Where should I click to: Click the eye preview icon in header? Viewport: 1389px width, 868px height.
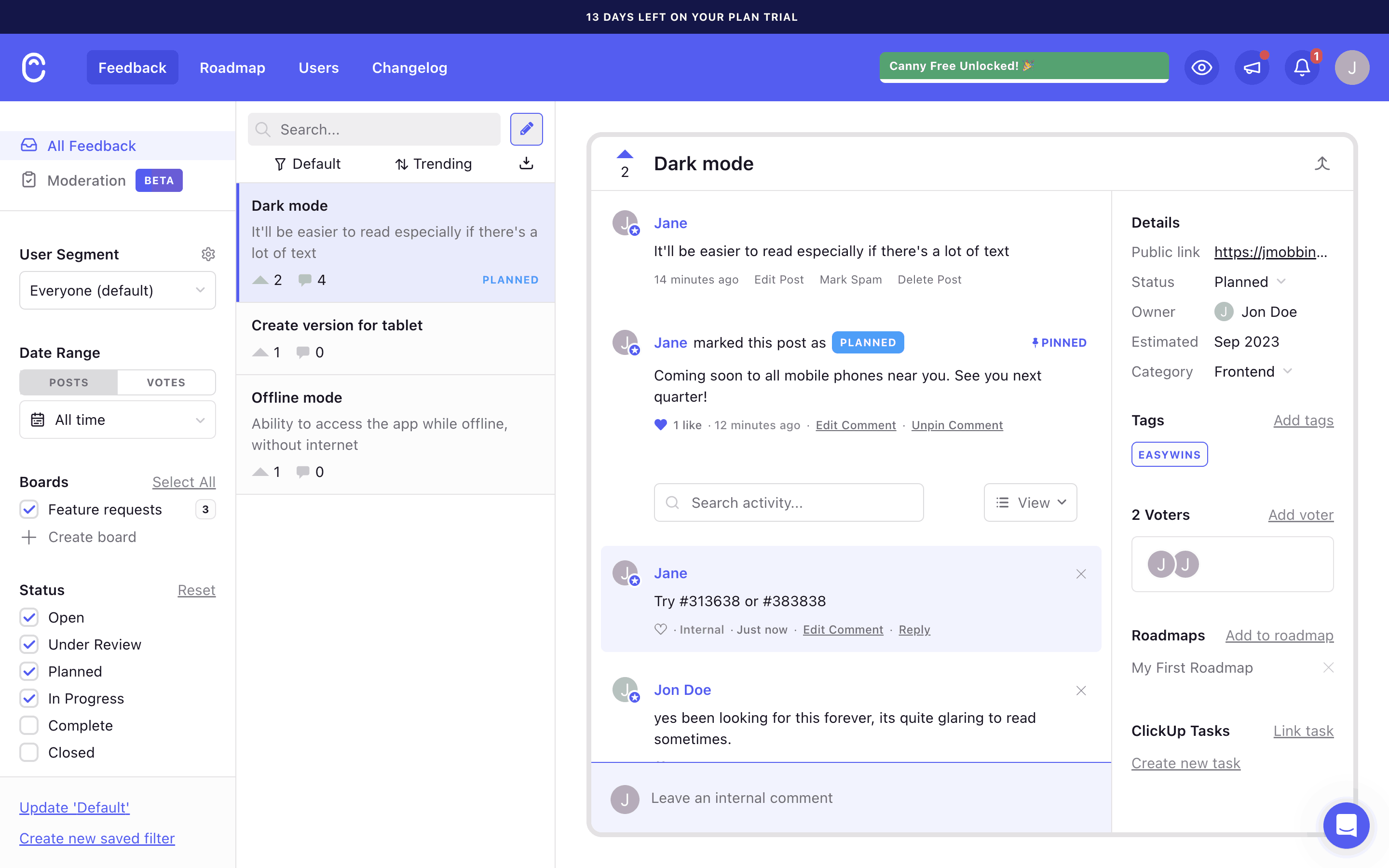1201,68
